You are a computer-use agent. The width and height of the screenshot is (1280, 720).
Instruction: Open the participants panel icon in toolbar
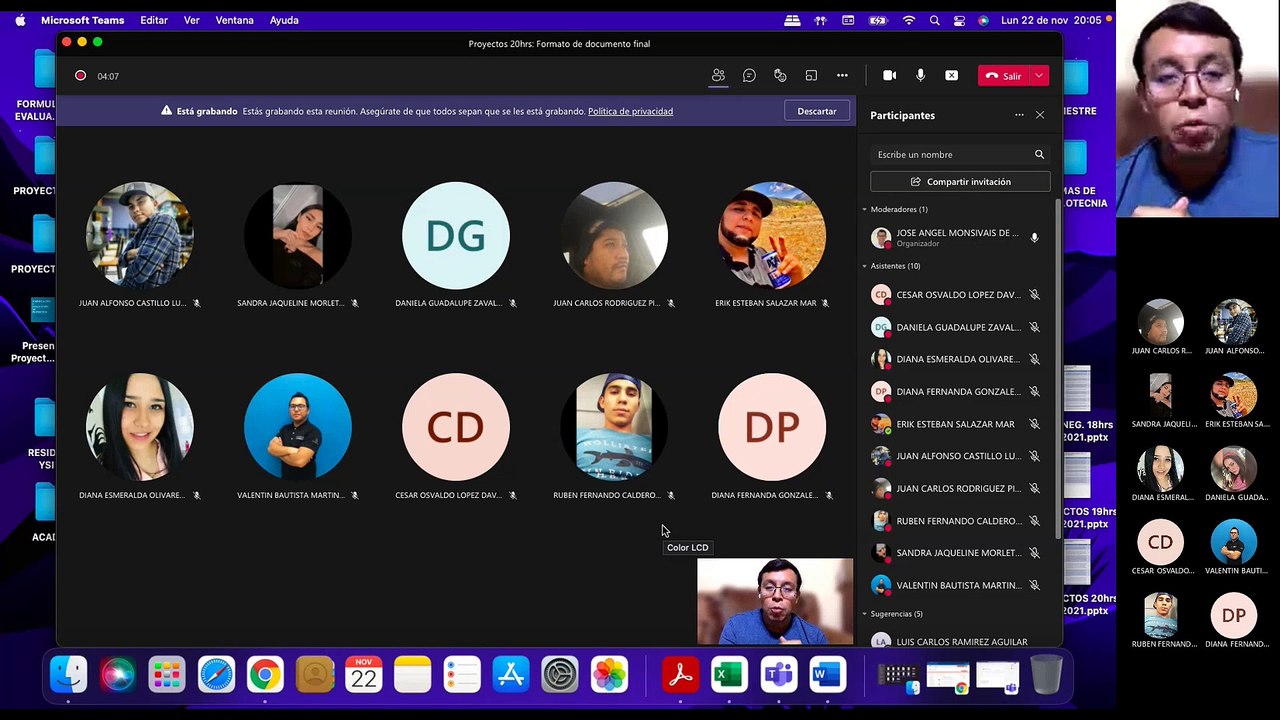tap(718, 76)
